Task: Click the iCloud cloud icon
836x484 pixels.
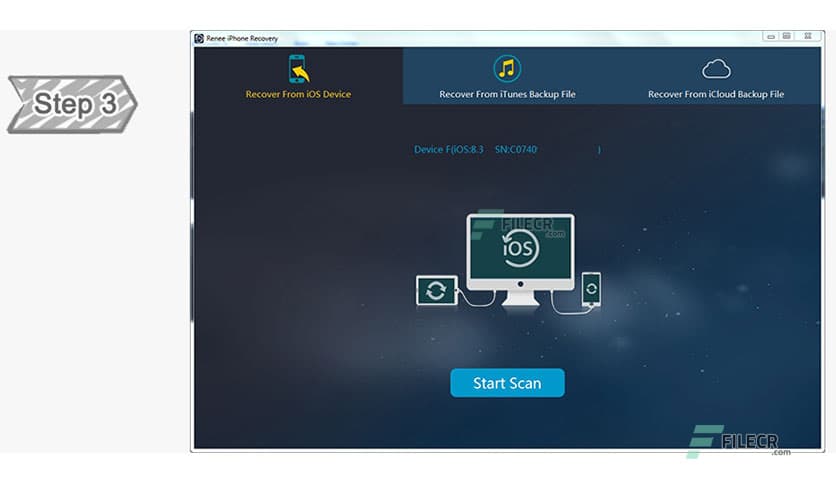Action: [x=716, y=69]
